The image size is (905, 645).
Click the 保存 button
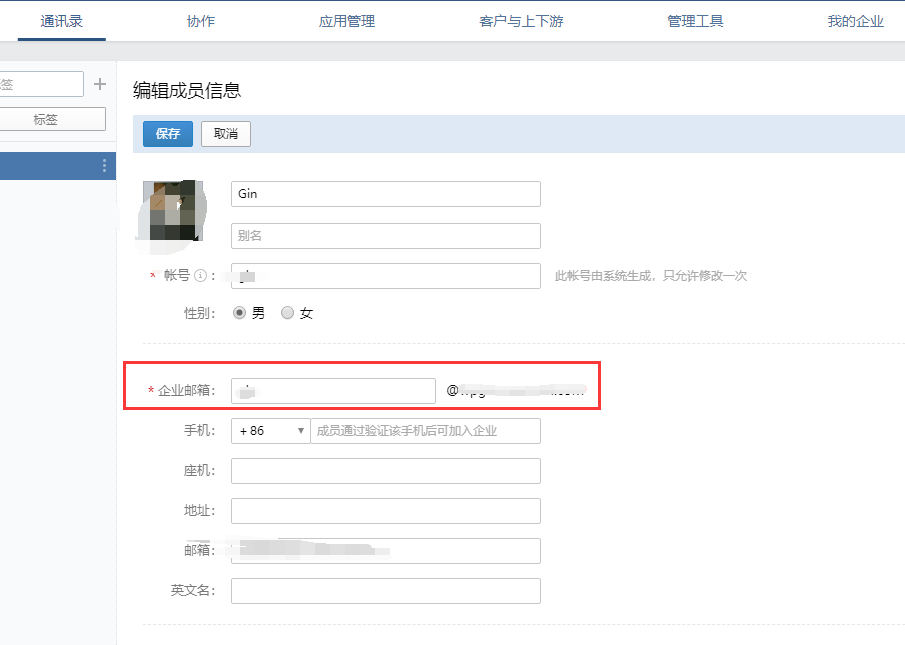(x=168, y=134)
